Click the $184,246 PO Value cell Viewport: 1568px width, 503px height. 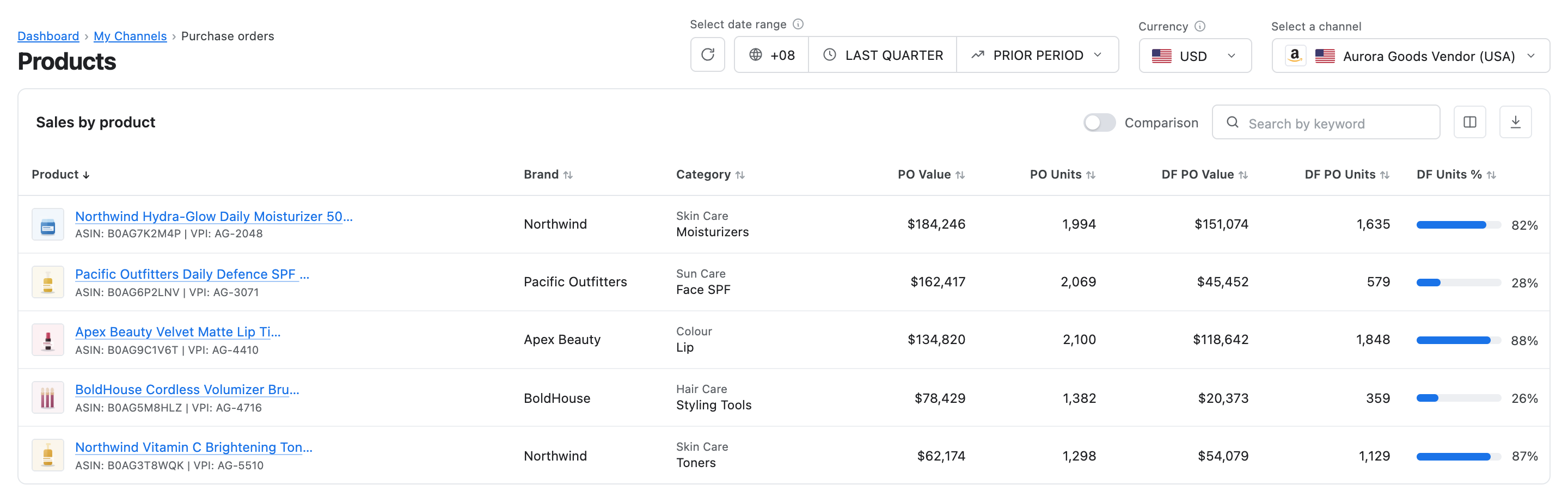[936, 224]
